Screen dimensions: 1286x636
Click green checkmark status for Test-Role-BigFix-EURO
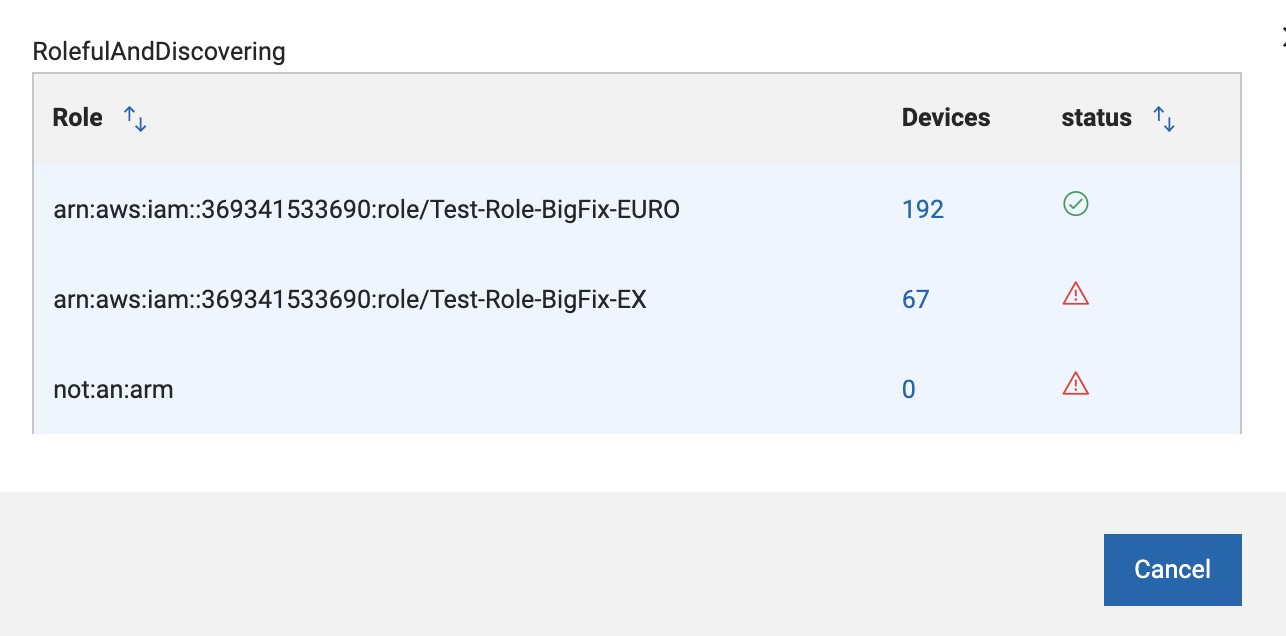tap(1075, 205)
